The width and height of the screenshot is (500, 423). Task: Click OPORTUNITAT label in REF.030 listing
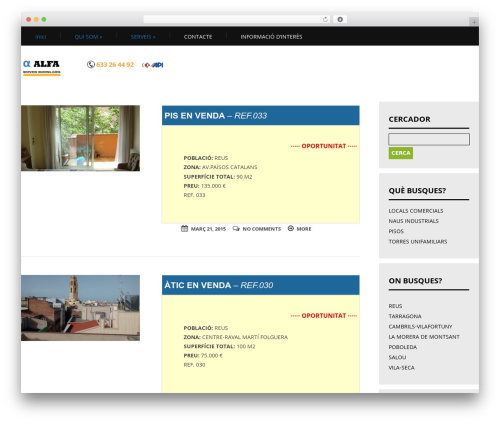point(324,316)
